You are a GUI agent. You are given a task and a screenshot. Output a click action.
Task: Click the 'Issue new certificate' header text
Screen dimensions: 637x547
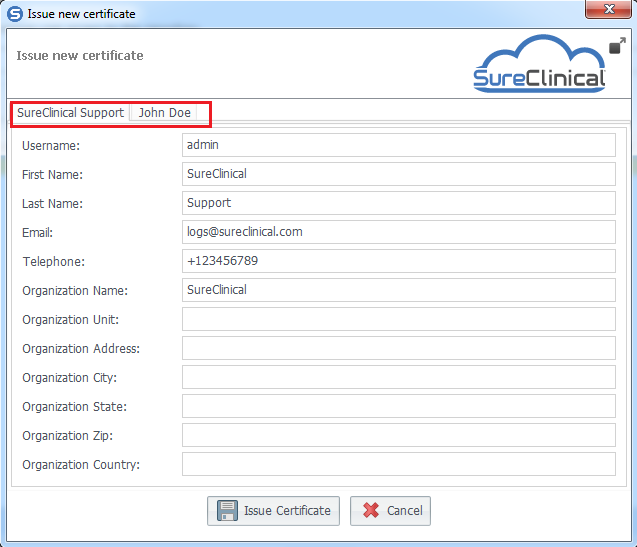(x=80, y=56)
